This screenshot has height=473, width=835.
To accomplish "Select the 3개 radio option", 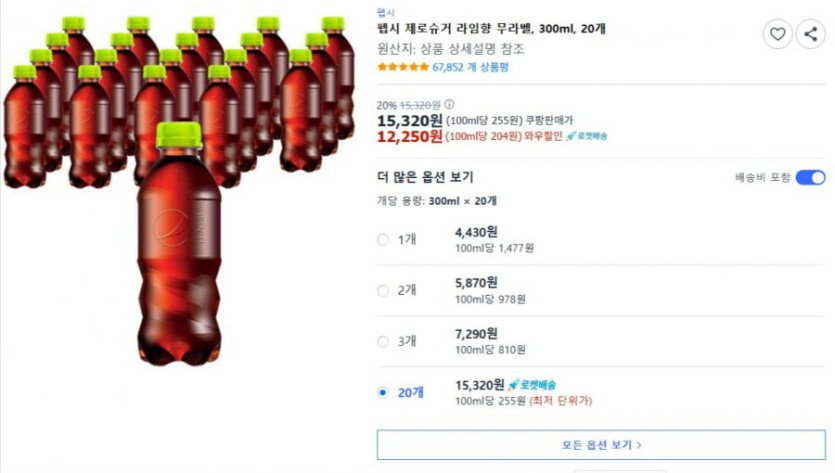I will [383, 341].
